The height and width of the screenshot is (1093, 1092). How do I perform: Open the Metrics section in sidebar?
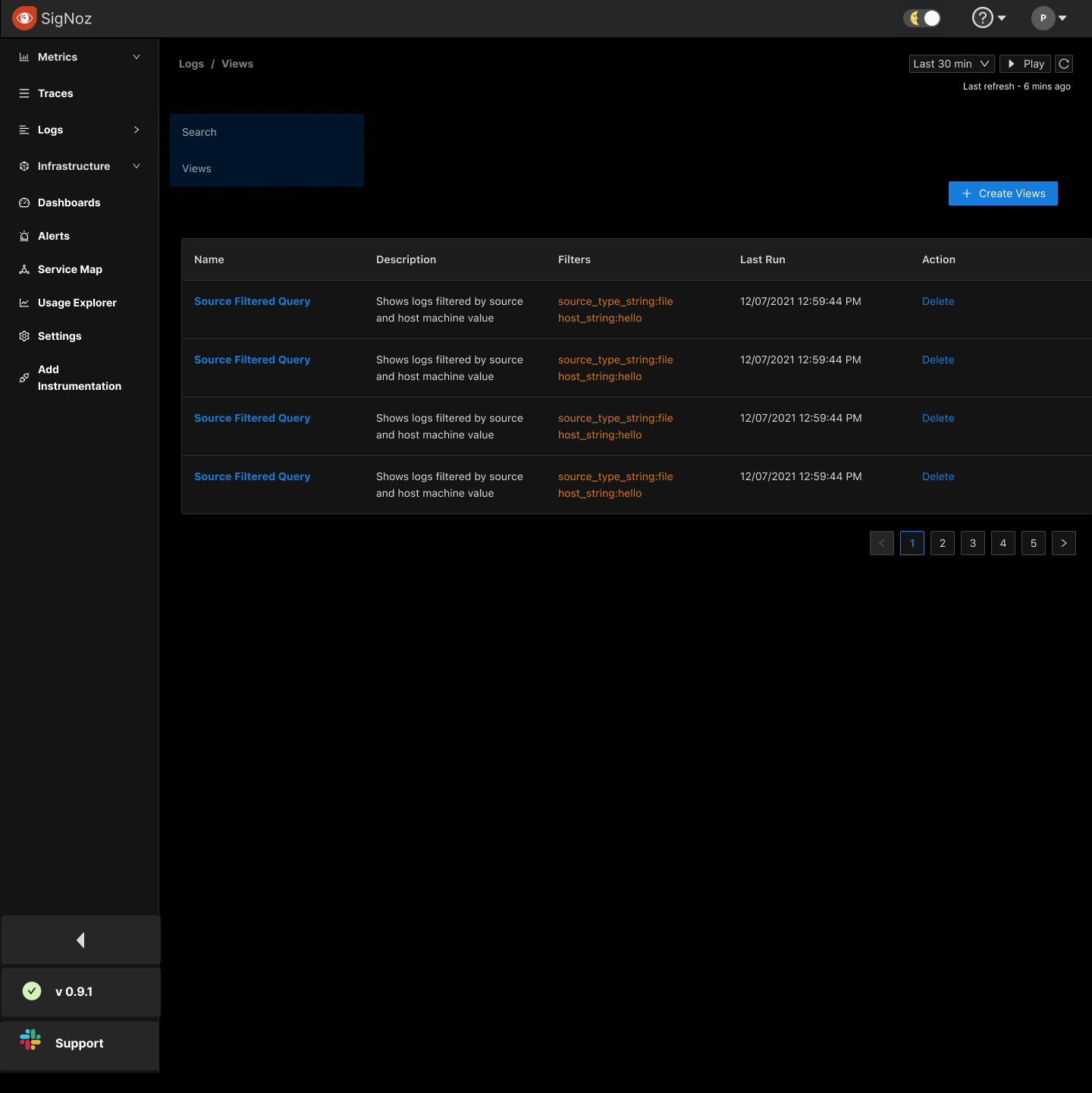(x=58, y=56)
